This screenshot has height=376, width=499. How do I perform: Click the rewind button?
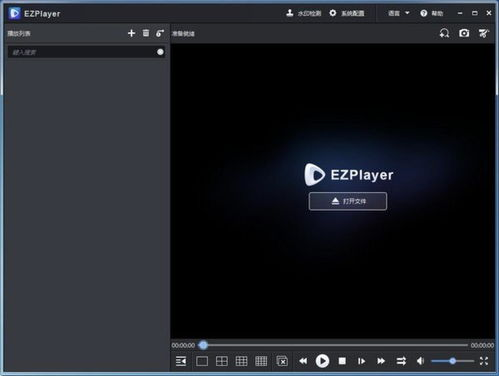(303, 361)
